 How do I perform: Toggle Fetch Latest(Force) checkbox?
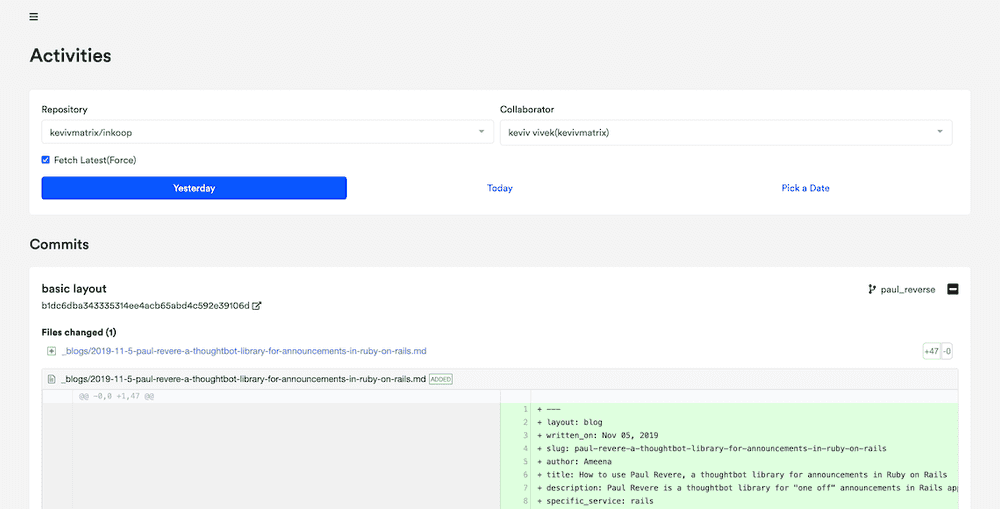[x=46, y=160]
